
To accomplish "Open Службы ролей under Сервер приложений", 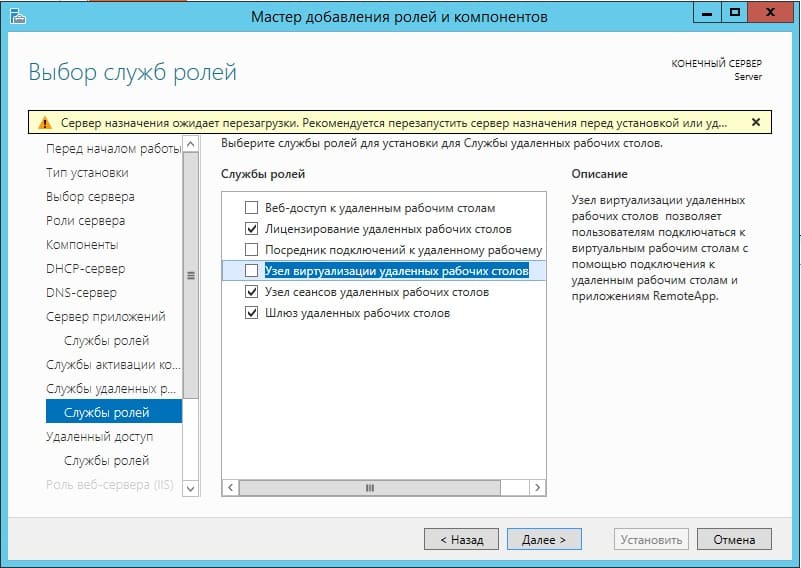I will (x=106, y=341).
